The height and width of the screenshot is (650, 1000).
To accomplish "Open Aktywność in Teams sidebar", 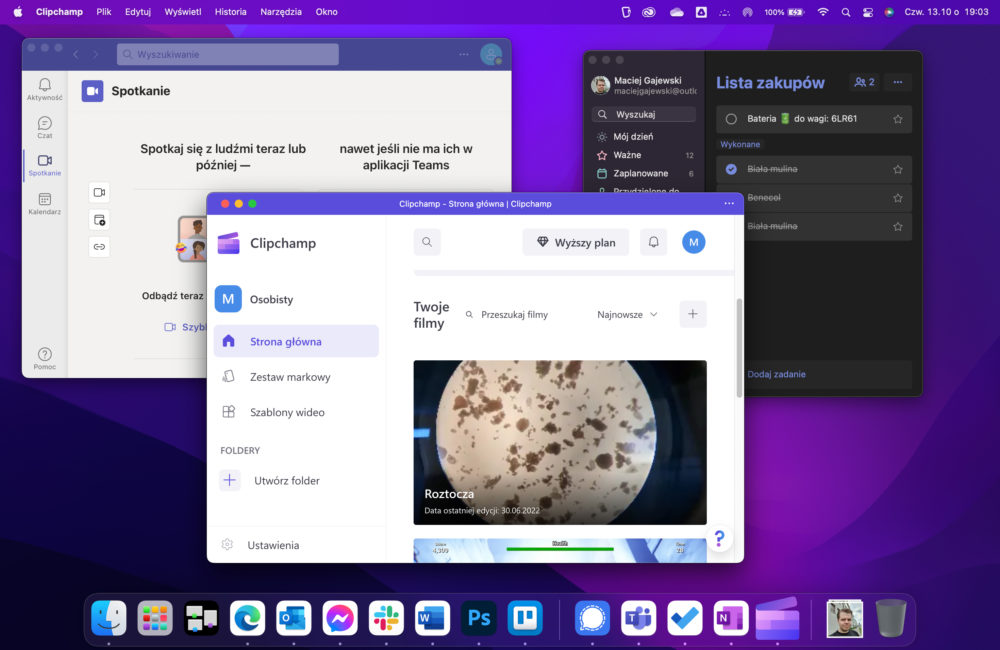I will click(x=45, y=89).
